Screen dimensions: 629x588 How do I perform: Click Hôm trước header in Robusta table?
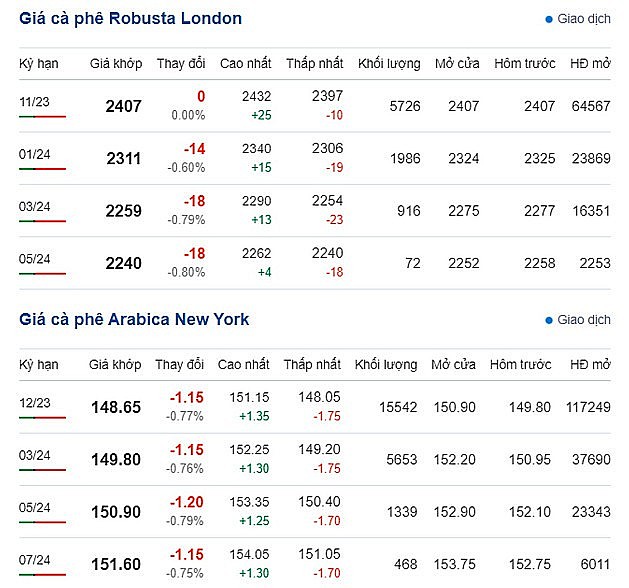click(524, 64)
